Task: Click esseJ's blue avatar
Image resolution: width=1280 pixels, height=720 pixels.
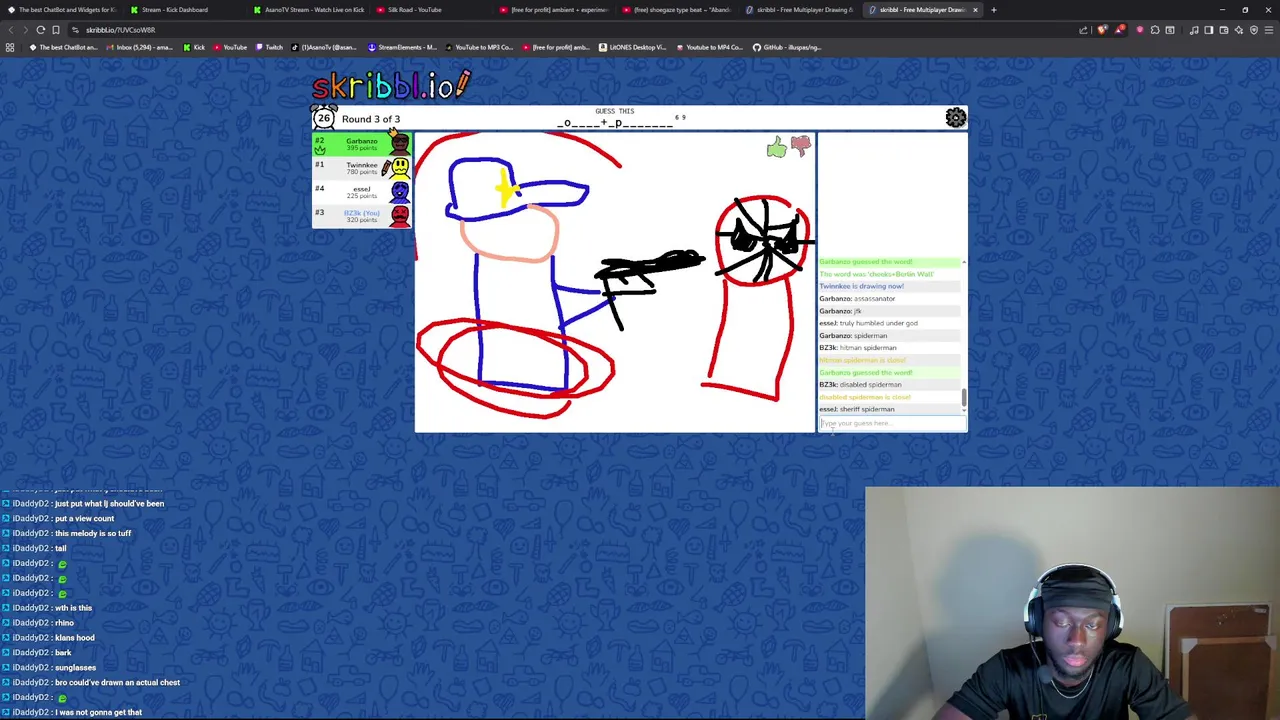Action: (400, 191)
